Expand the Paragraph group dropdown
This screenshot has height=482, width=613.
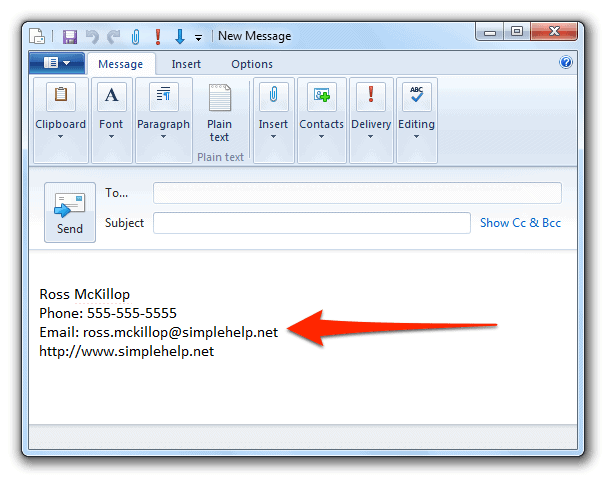(x=163, y=119)
